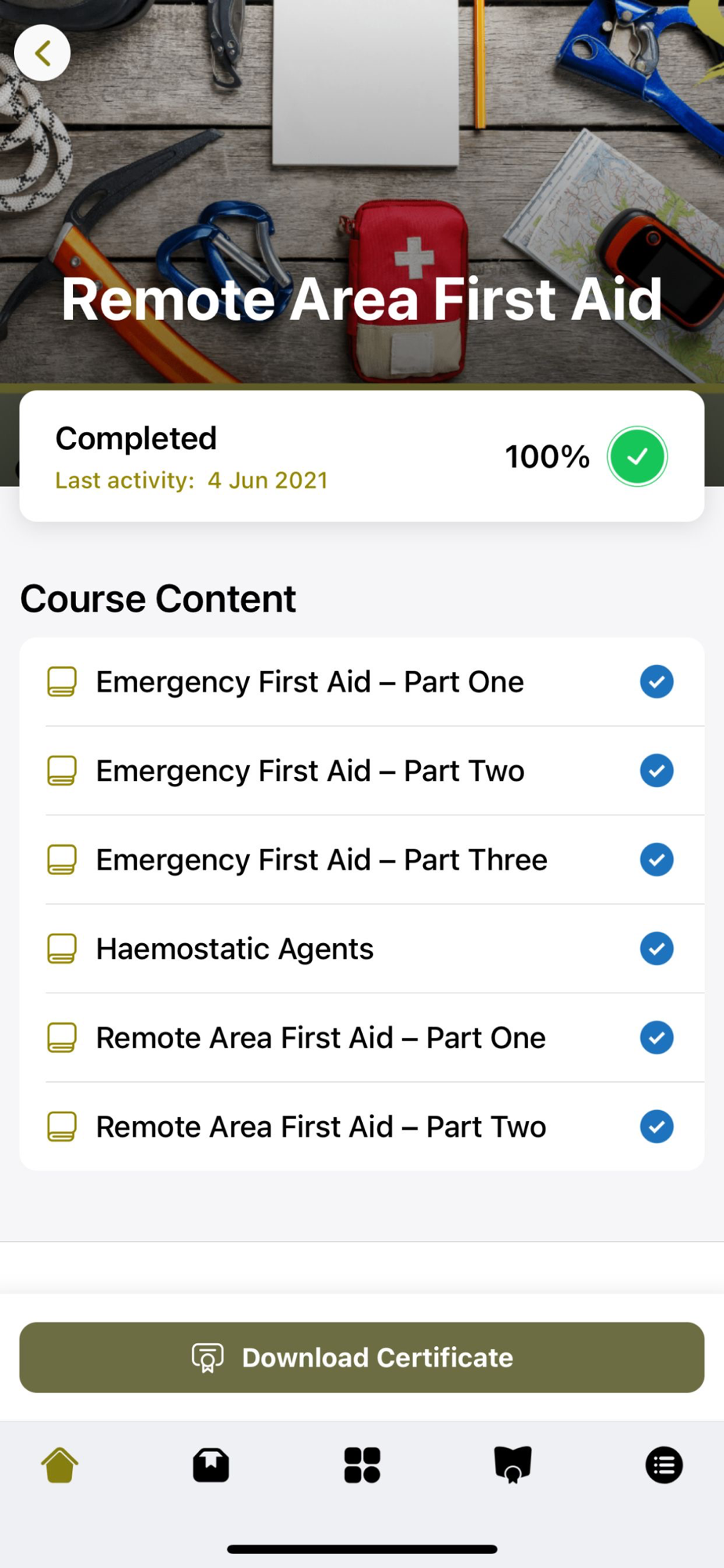
Task: Open Remote Area First Aid – Part One
Action: coord(320,1037)
